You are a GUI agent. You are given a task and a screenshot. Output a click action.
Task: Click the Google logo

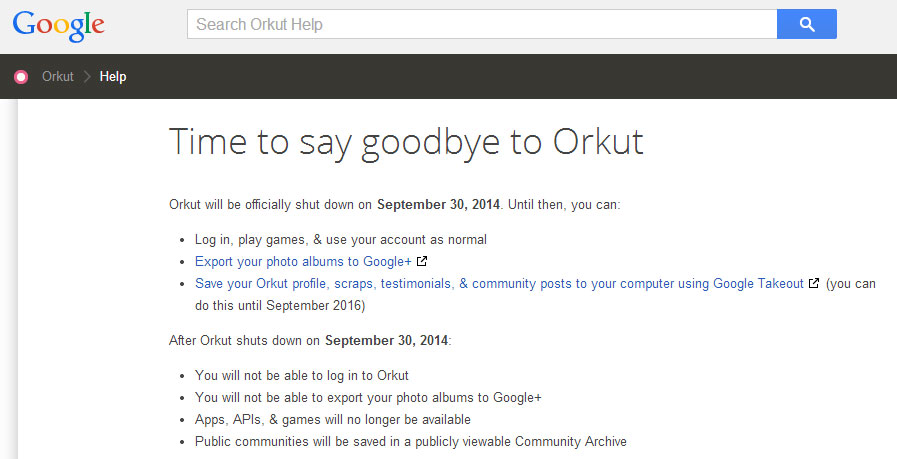point(58,25)
